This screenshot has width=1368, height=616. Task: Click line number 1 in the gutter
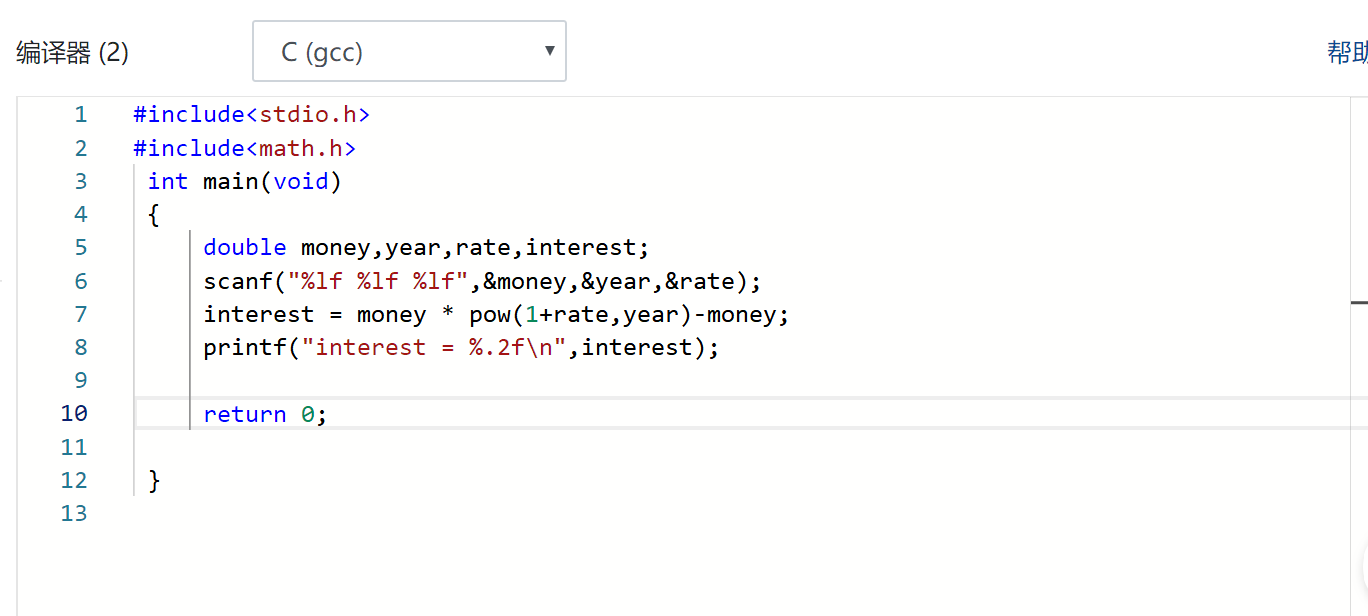[80, 115]
